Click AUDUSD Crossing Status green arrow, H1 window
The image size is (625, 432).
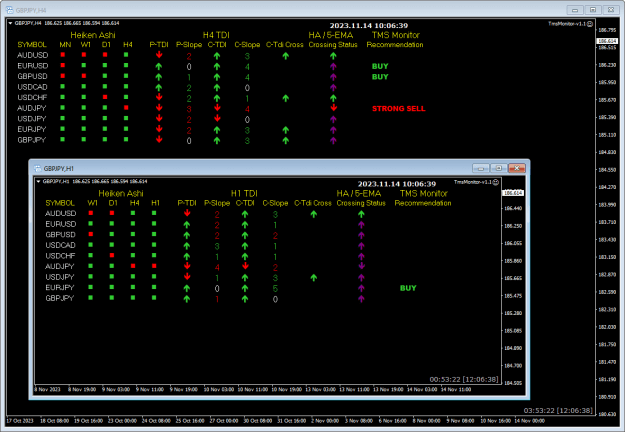(x=361, y=214)
